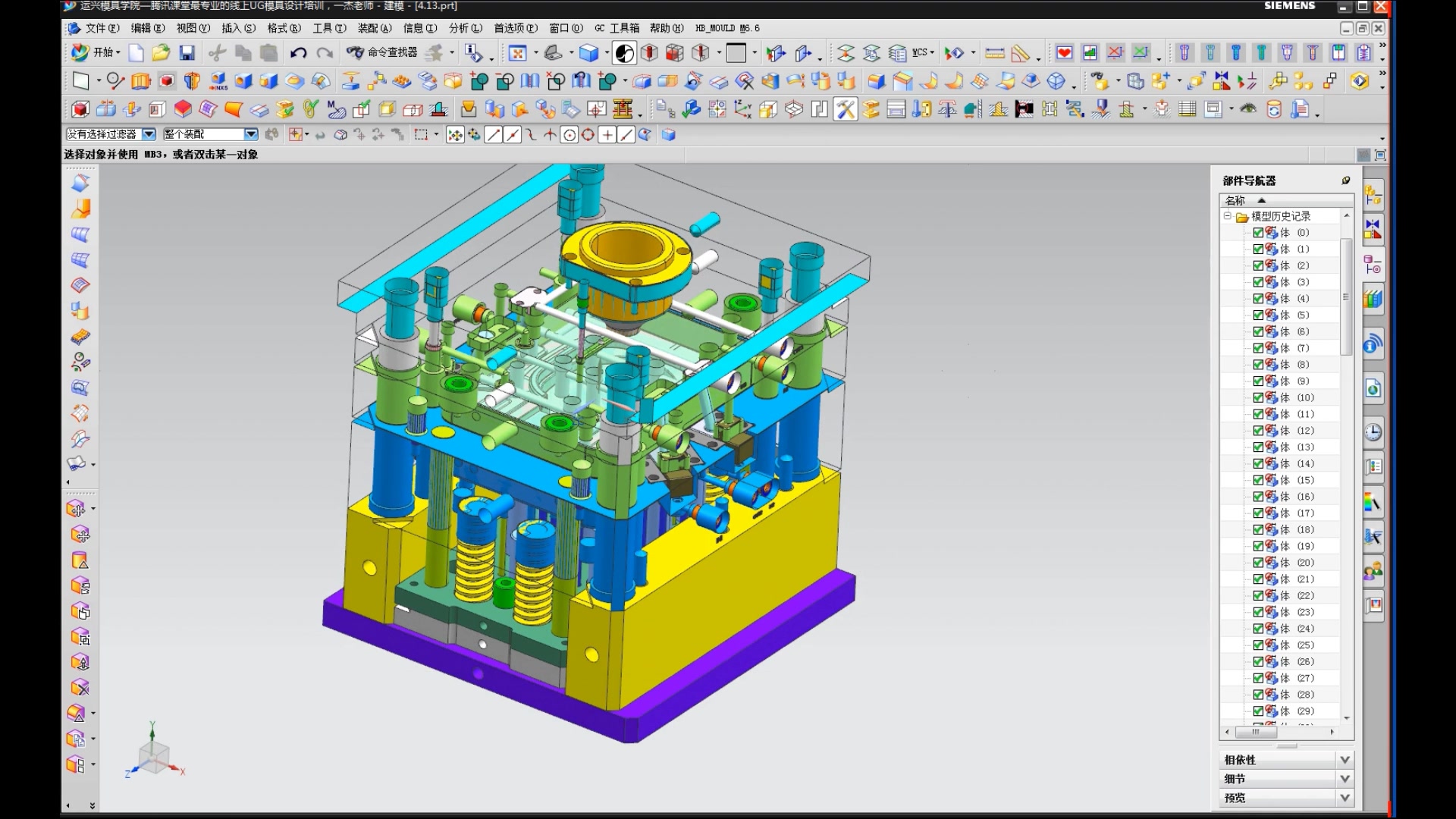The width and height of the screenshot is (1456, 819).
Task: Toggle checkbox for 体 (25)
Action: coord(1258,645)
